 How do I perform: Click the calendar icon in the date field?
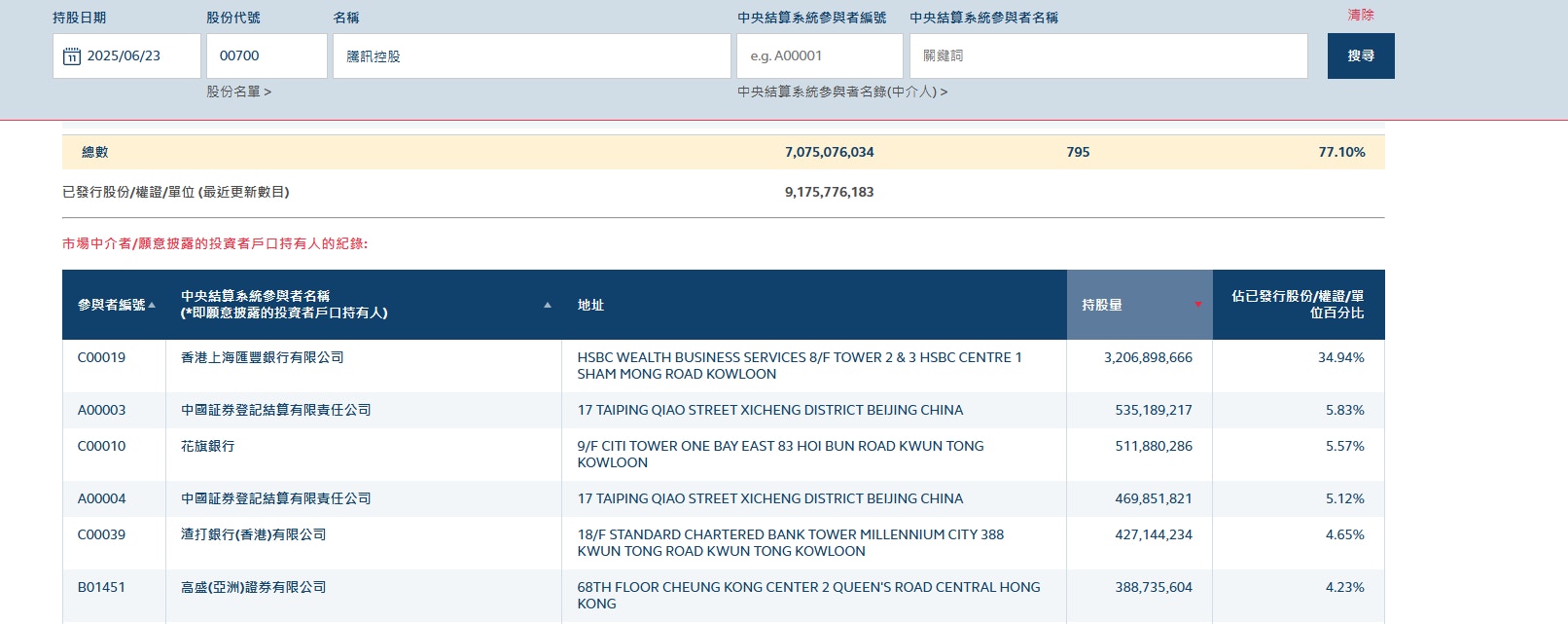72,56
